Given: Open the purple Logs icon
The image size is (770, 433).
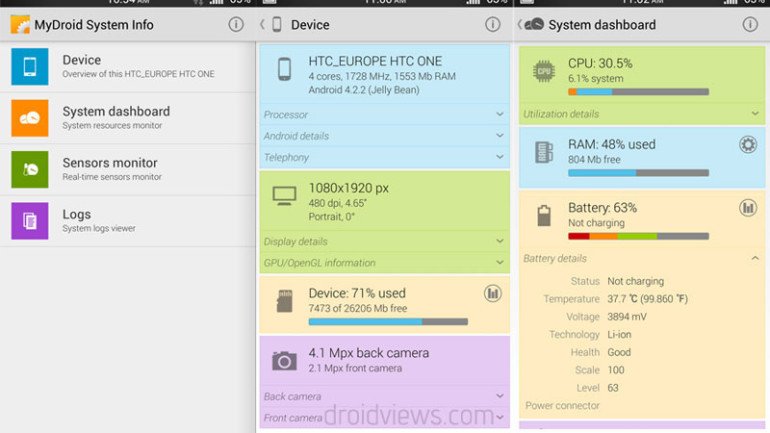Looking at the screenshot, I should tap(30, 221).
